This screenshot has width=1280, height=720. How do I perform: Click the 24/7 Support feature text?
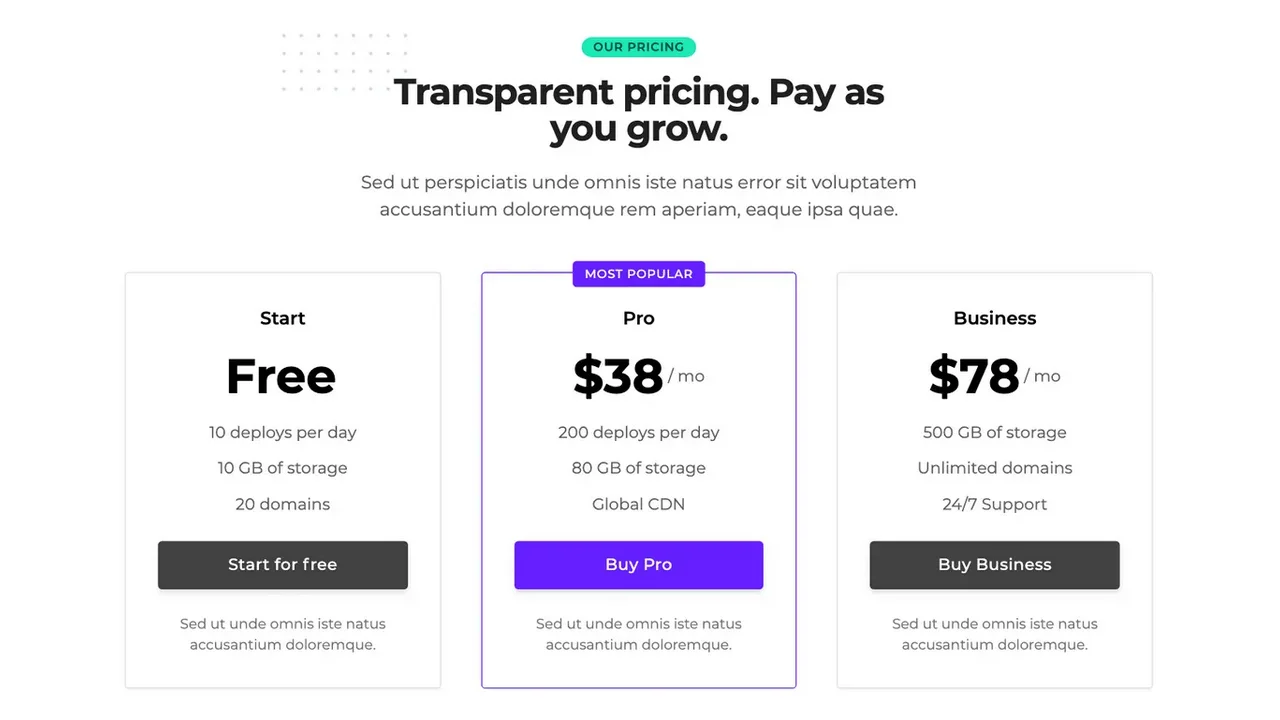994,504
